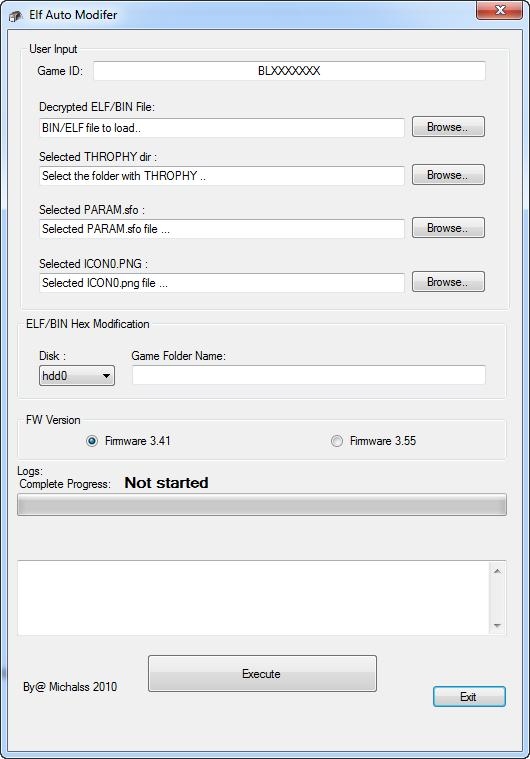Click the Complete Progress bar

[x=262, y=504]
